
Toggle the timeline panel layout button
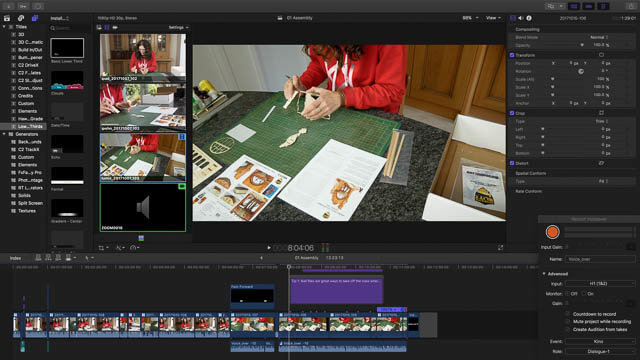[589, 6]
